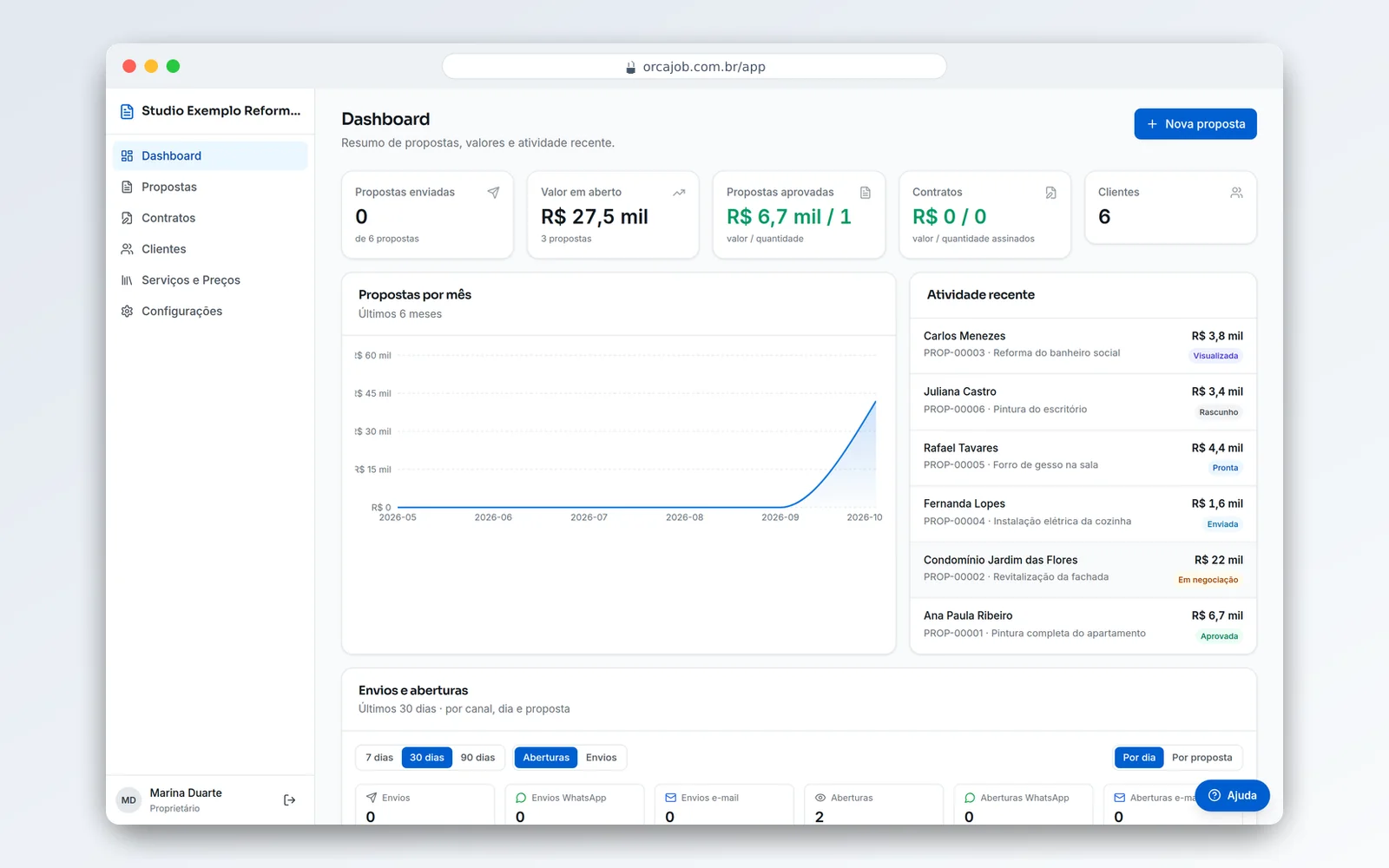Viewport: 1389px width, 868px height.
Task: Click the WhatsApp icon on Aberturas WhatsApp tile
Action: click(x=970, y=798)
